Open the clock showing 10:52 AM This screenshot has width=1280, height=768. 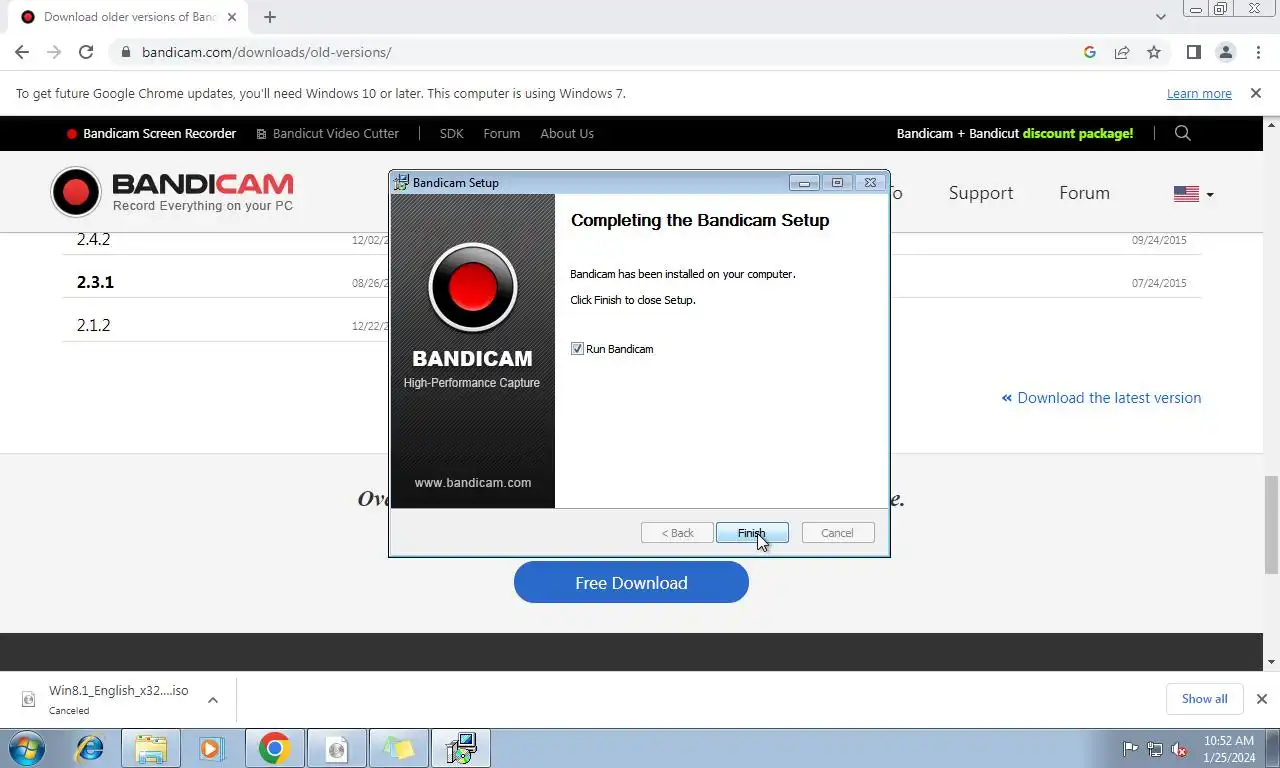click(x=1229, y=748)
